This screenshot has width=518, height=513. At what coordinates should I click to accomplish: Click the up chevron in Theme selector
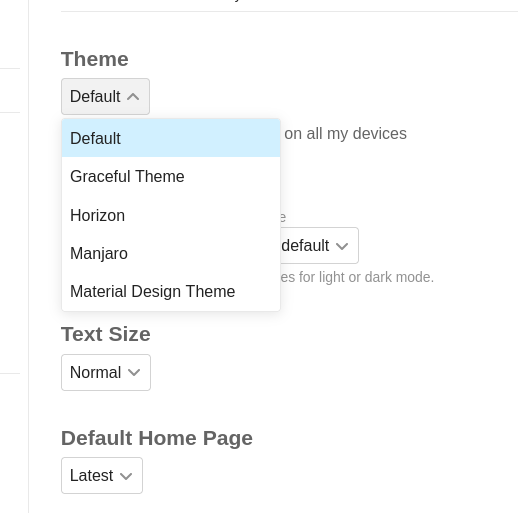133,97
